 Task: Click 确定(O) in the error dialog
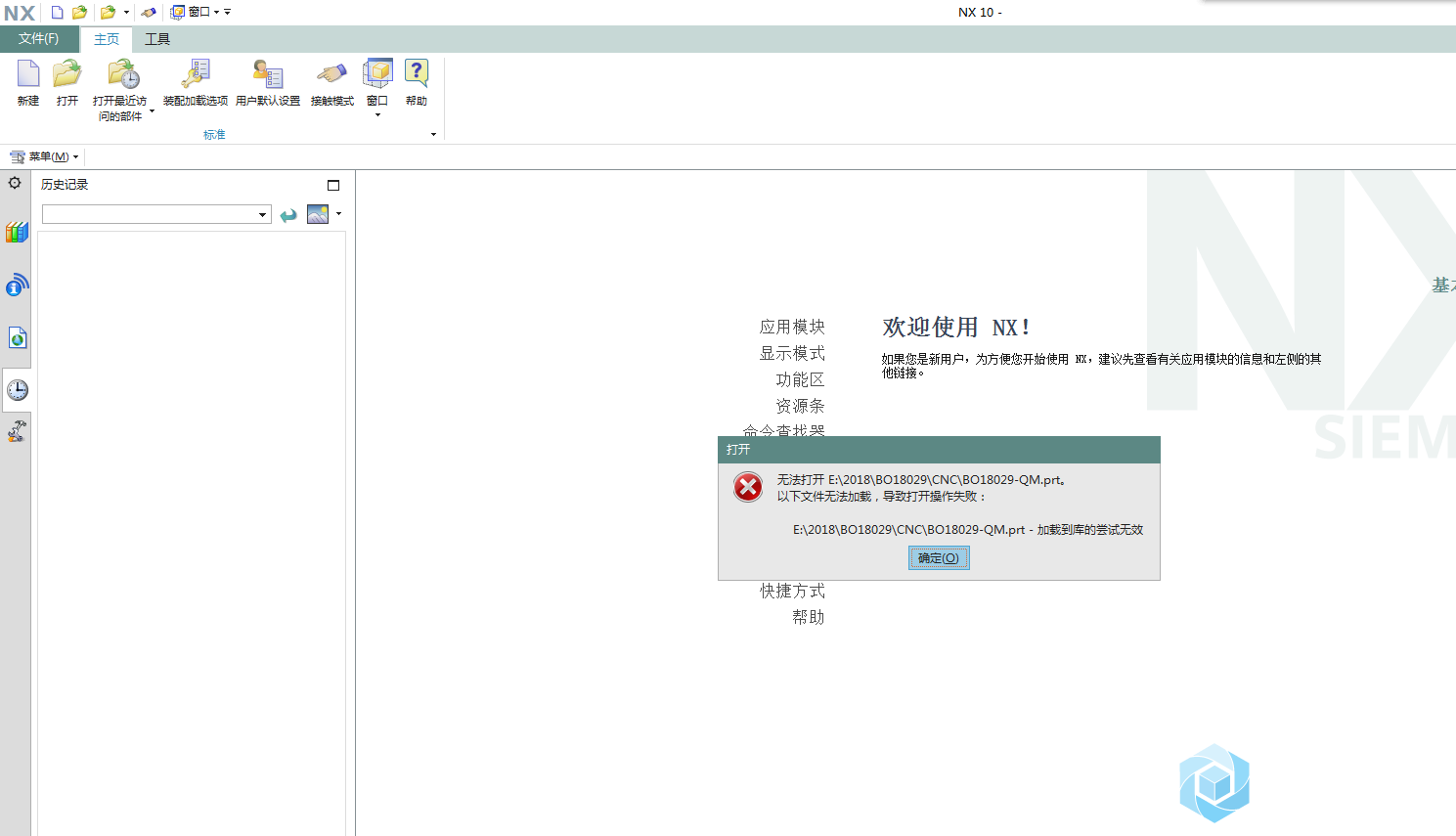[x=939, y=558]
